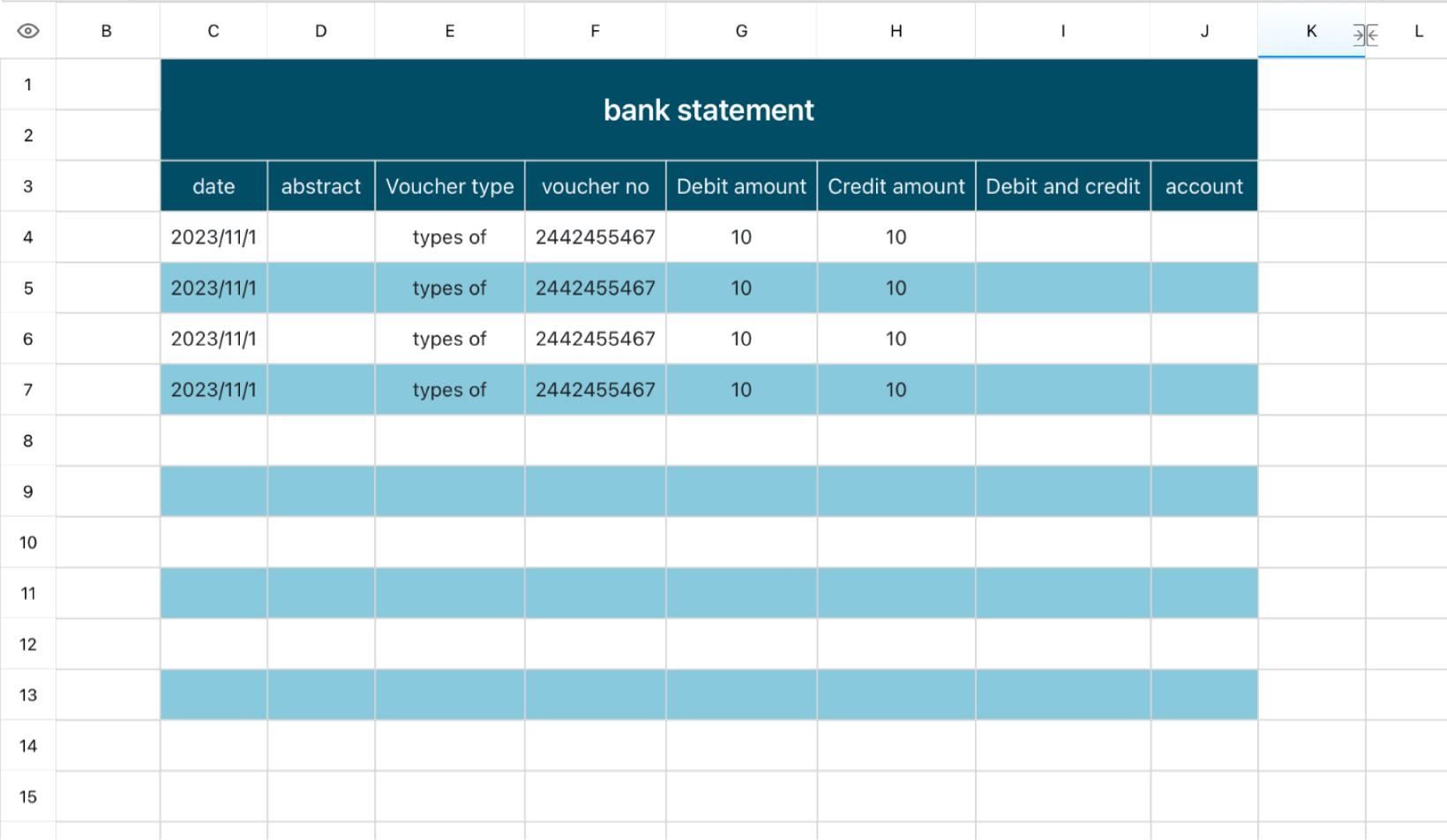Select voucher no 2442455467 in row 7
This screenshot has height=840, width=1447.
point(596,390)
